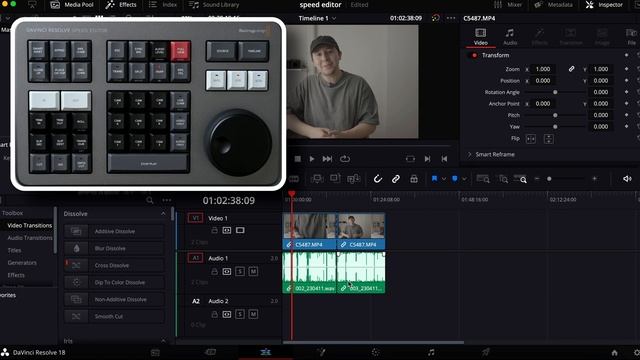Open the Timeline 1 name dropdown
Image resolution: width=640 pixels, height=360 pixels.
317,18
